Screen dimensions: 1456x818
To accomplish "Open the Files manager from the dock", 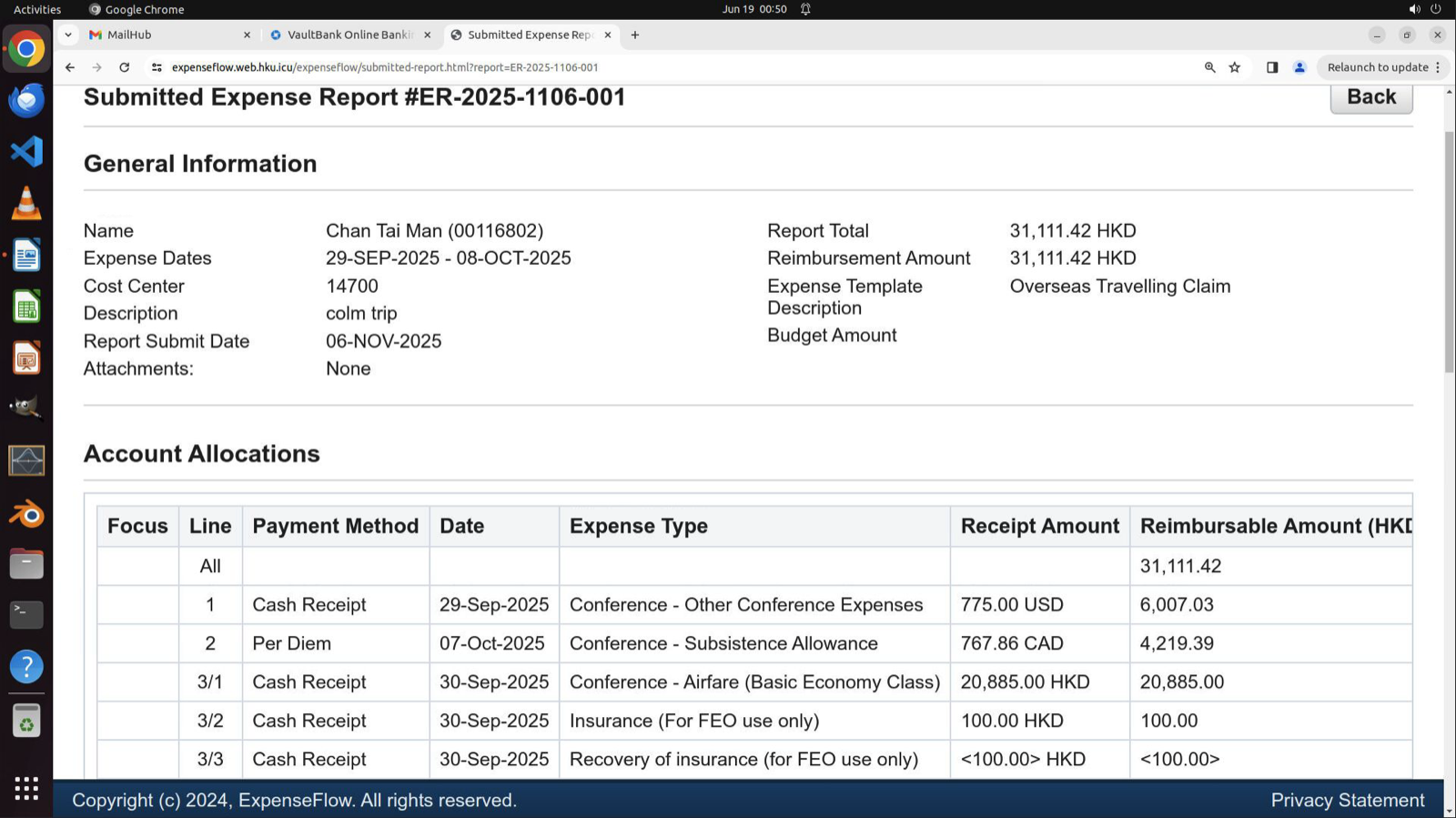I will [x=26, y=564].
